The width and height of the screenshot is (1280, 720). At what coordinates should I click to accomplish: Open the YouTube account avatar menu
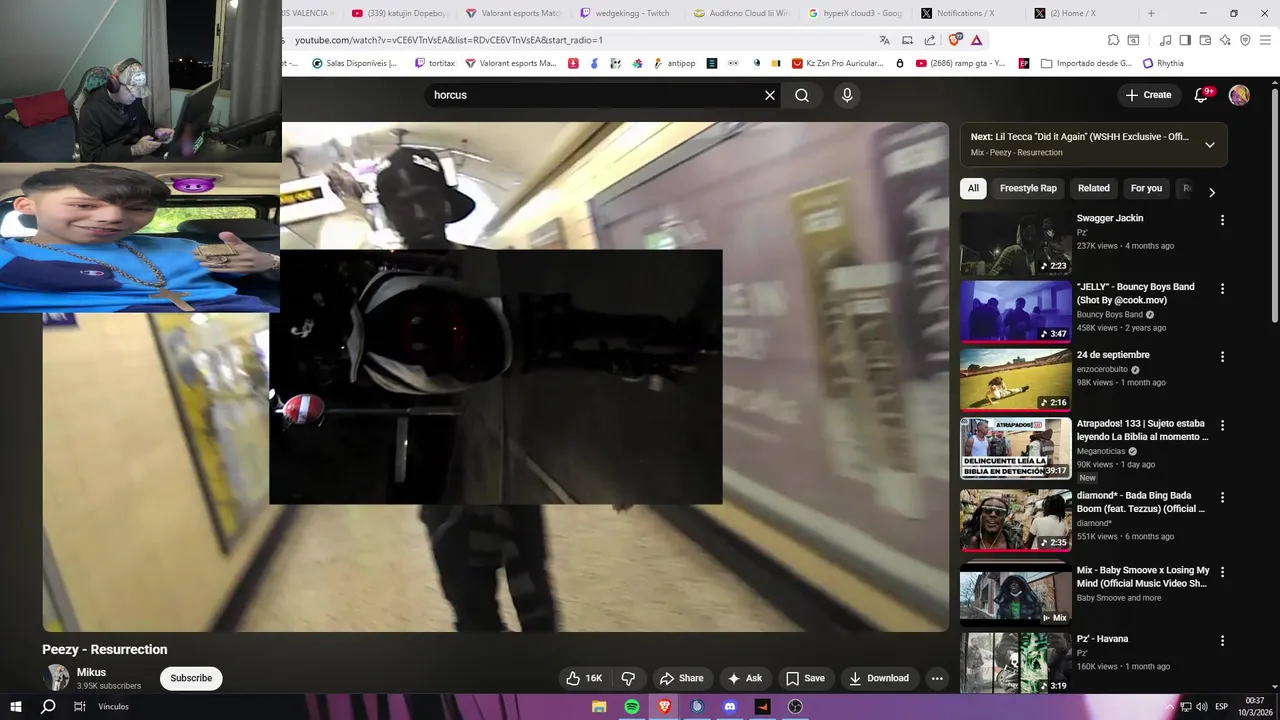pos(1239,95)
